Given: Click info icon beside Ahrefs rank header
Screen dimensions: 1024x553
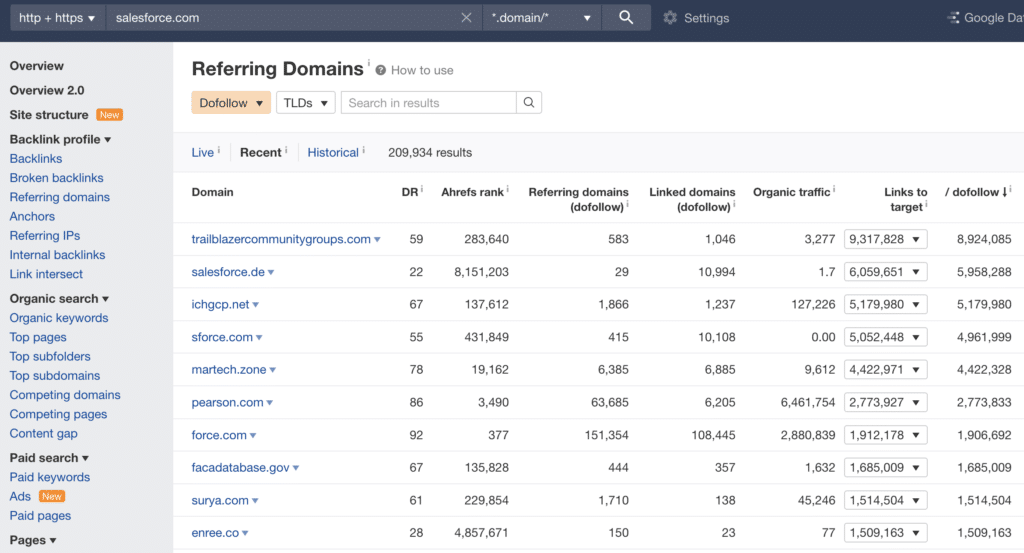Looking at the screenshot, I should (x=508, y=189).
